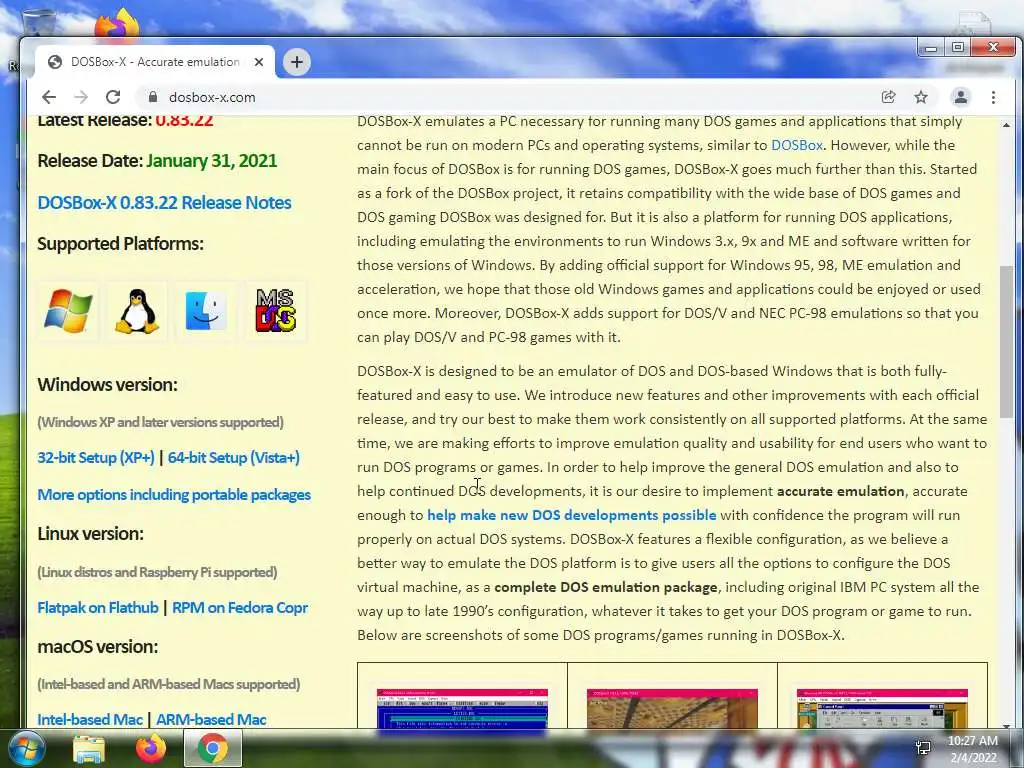Click the padlock site info icon

pyautogui.click(x=153, y=97)
